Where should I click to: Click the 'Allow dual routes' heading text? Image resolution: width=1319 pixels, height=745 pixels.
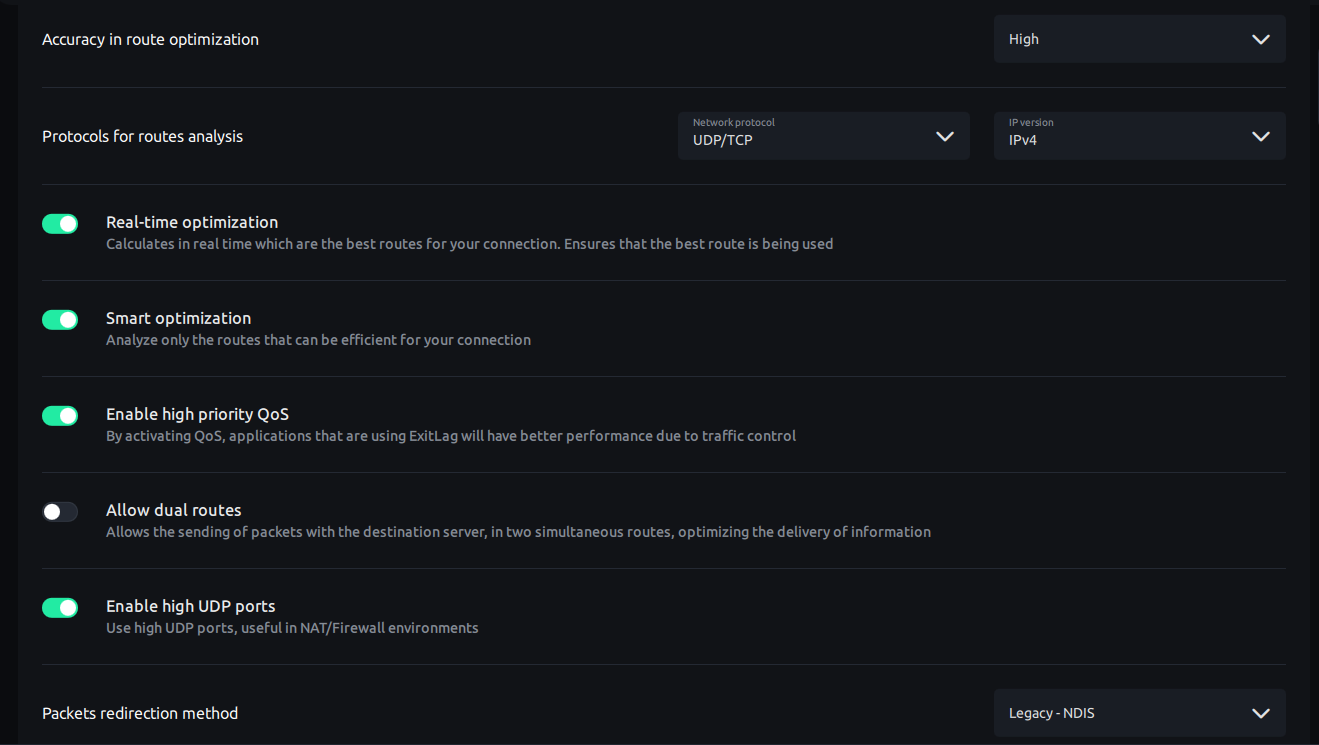click(x=174, y=510)
